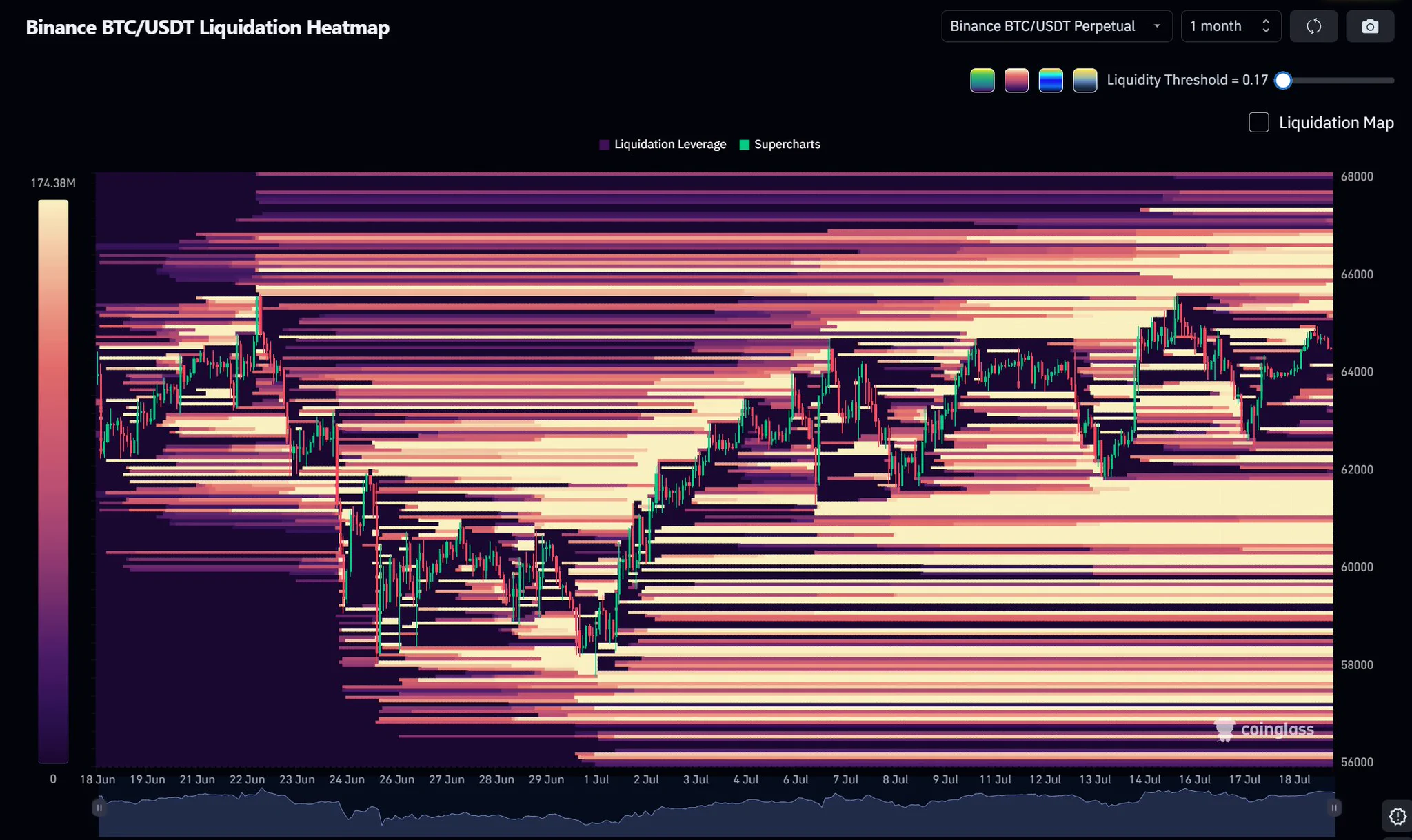Click the 1 Jul date label
This screenshot has height=840, width=1412.
click(x=596, y=779)
